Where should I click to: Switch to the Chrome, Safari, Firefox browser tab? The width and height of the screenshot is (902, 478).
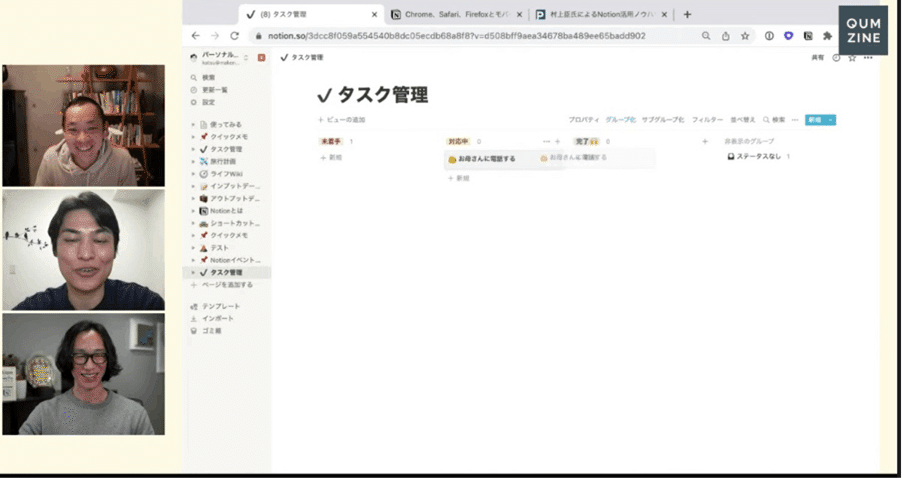pos(455,15)
